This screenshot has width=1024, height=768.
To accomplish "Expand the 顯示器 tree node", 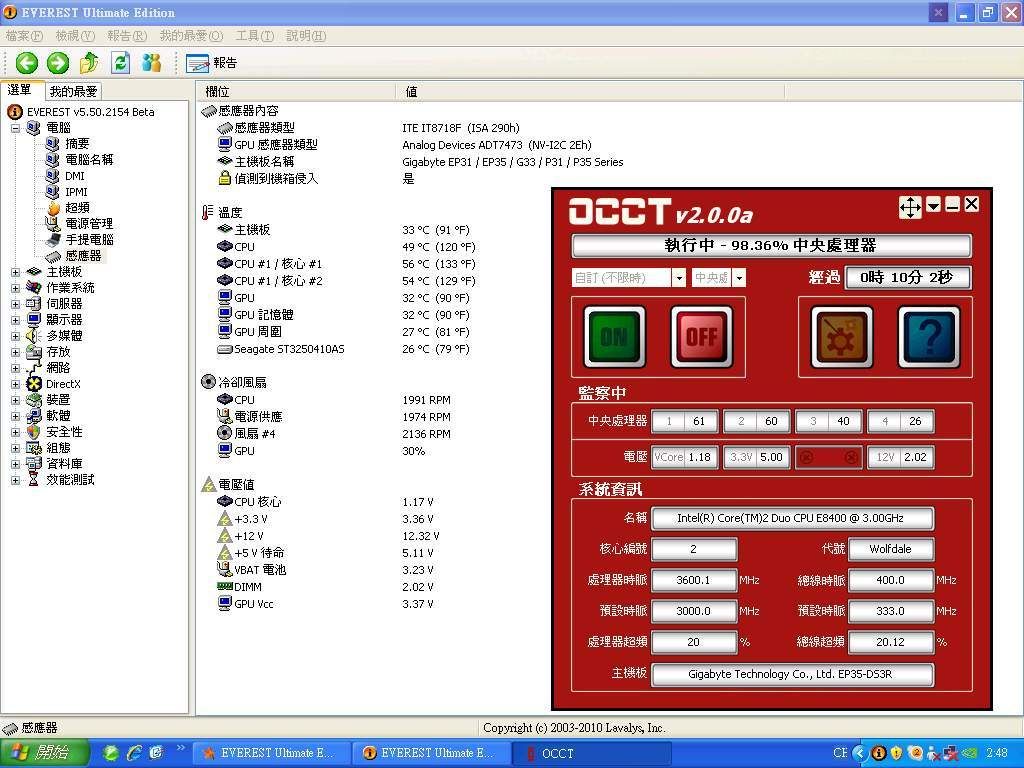I will coord(16,320).
